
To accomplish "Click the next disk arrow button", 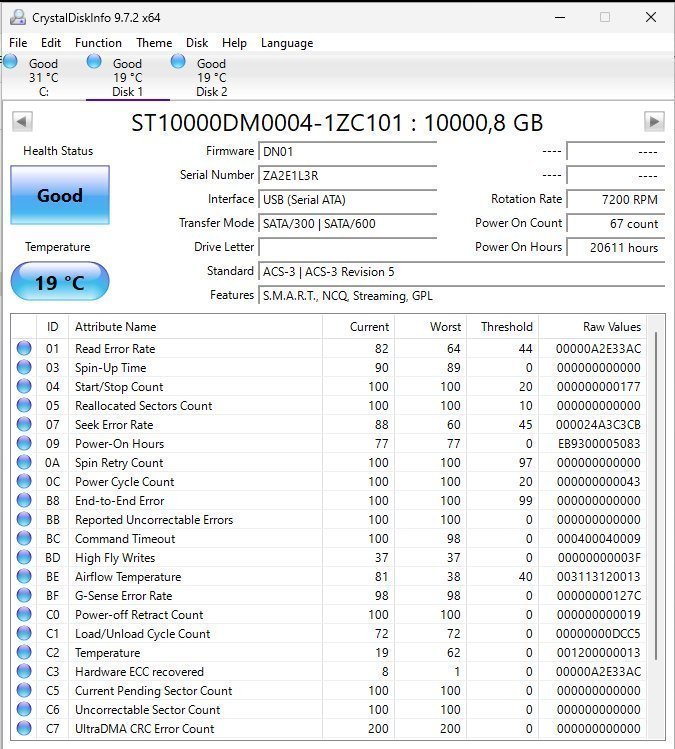I will click(654, 122).
